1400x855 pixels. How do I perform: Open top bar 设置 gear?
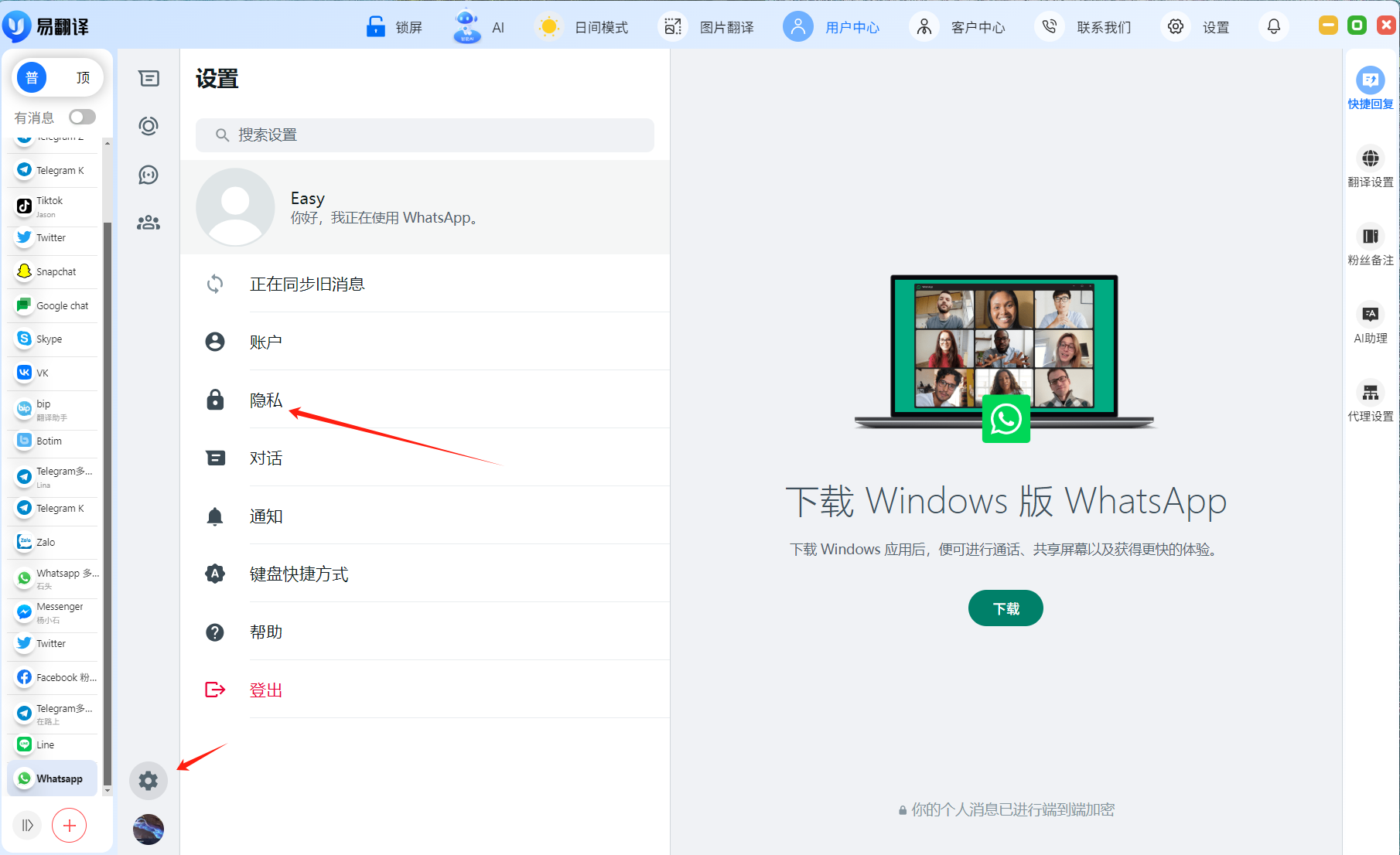click(1176, 27)
